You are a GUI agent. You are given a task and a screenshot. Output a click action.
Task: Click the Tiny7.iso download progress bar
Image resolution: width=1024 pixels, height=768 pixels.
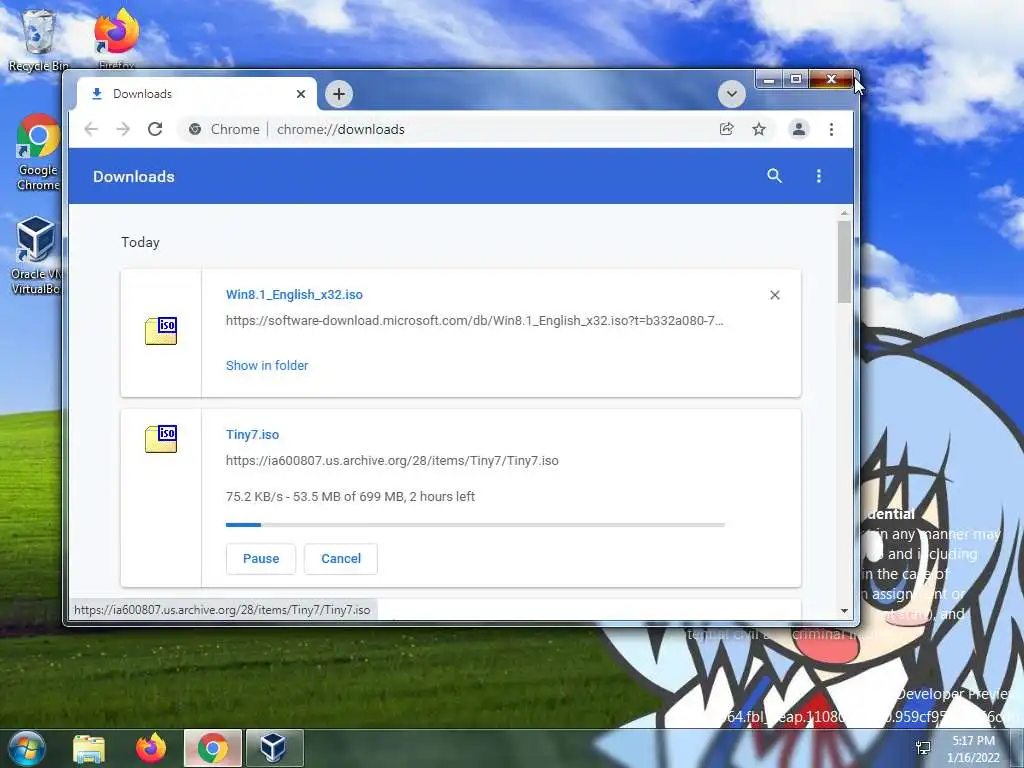tap(475, 524)
